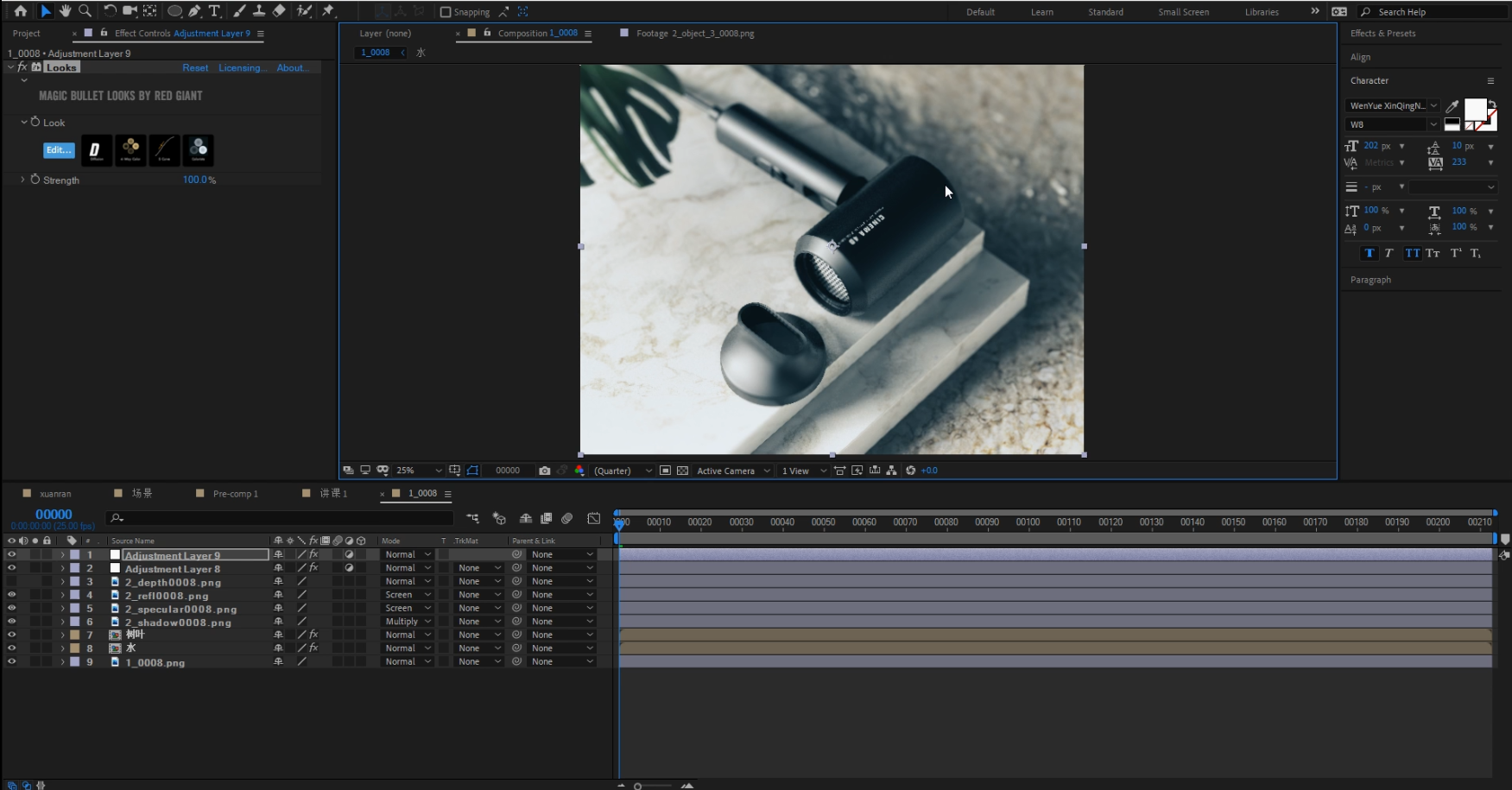Screen dimensions: 1512x790
Task: Select the Zoom magnifier tool
Action: click(x=85, y=11)
